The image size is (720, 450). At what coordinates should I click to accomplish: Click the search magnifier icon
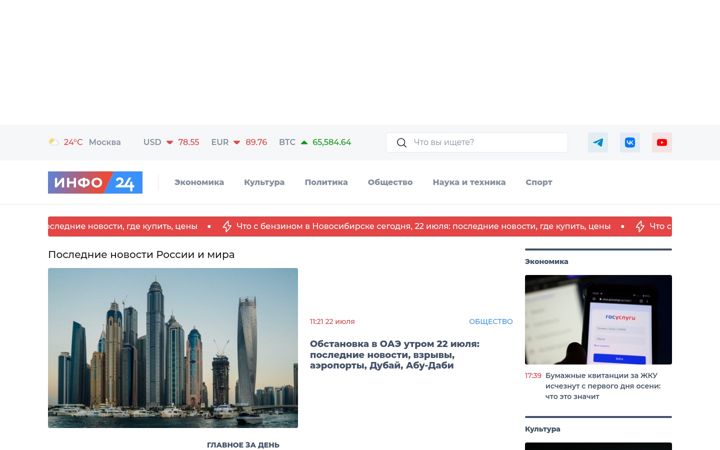click(401, 142)
